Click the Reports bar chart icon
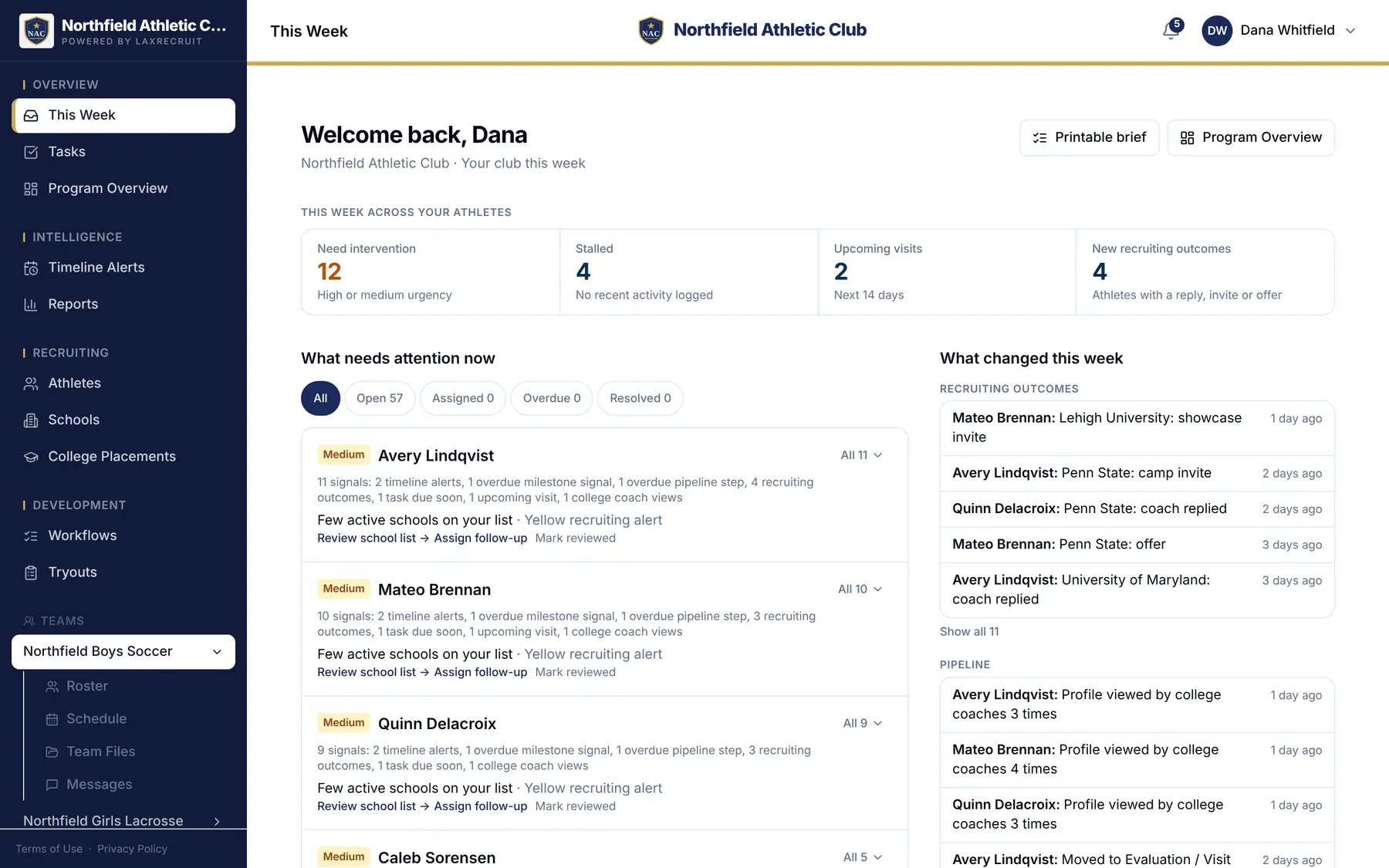Image resolution: width=1389 pixels, height=868 pixels. tap(31, 305)
